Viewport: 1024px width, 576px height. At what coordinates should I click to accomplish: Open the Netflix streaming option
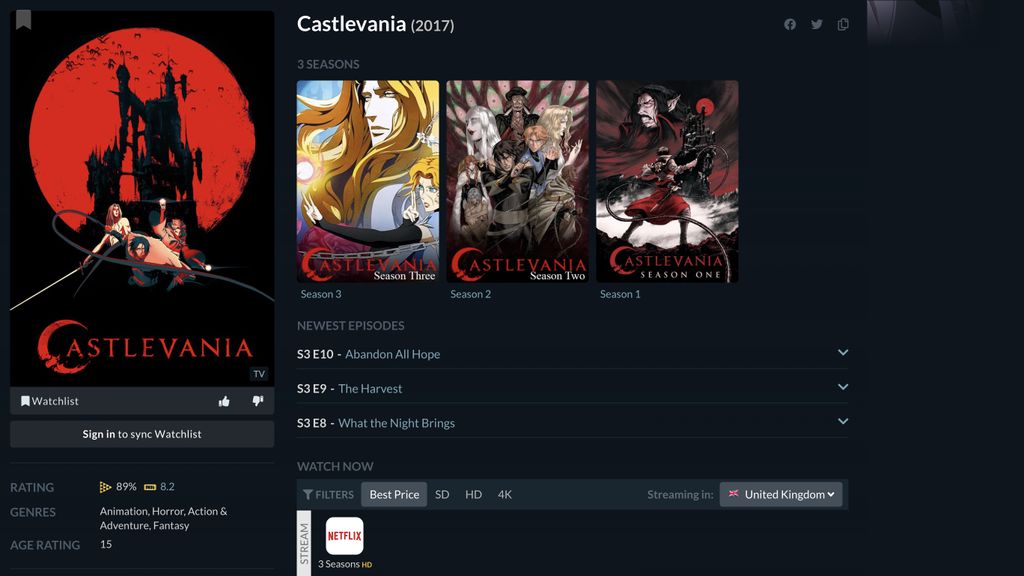344,537
